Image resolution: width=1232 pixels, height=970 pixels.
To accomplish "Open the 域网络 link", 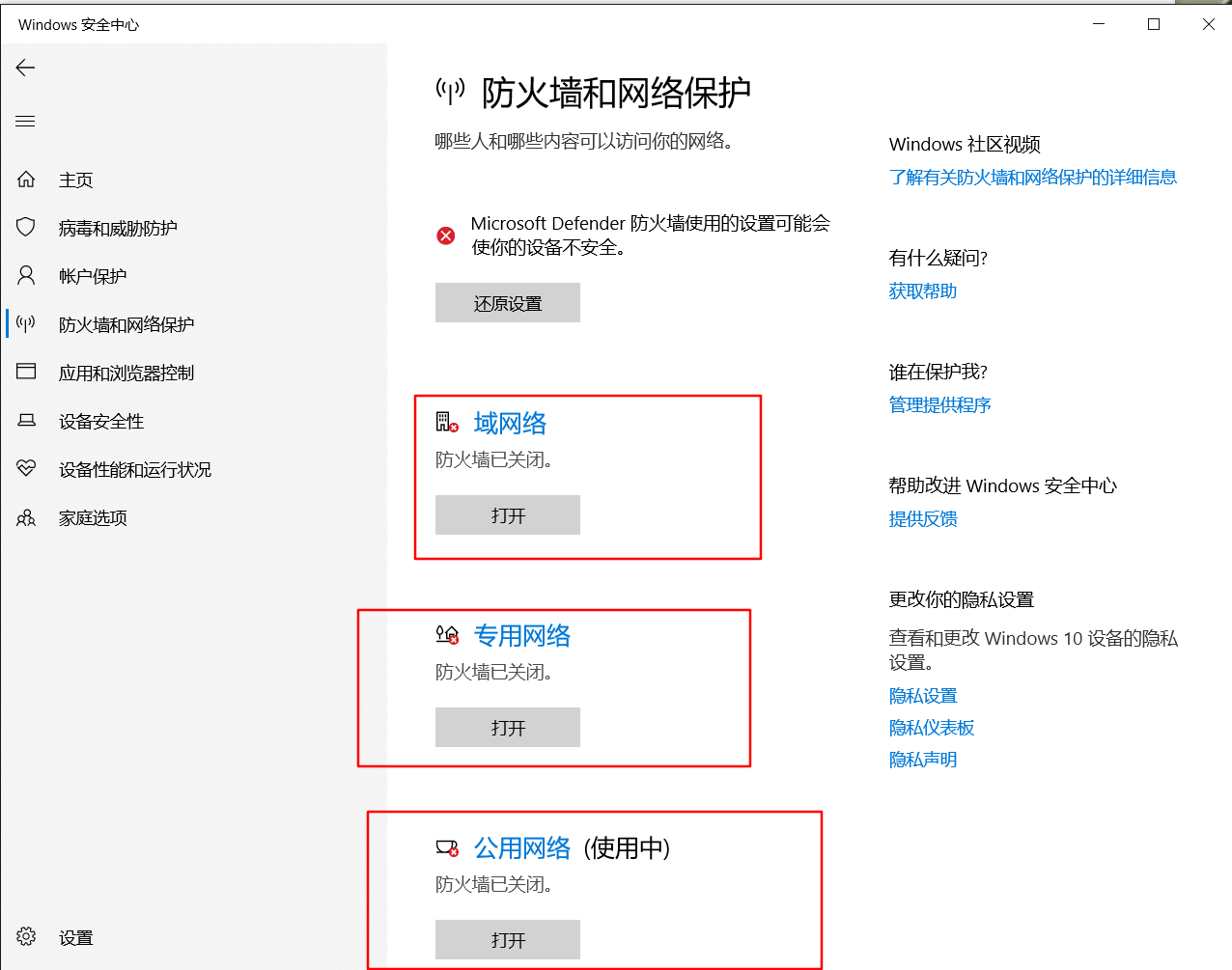I will [510, 423].
